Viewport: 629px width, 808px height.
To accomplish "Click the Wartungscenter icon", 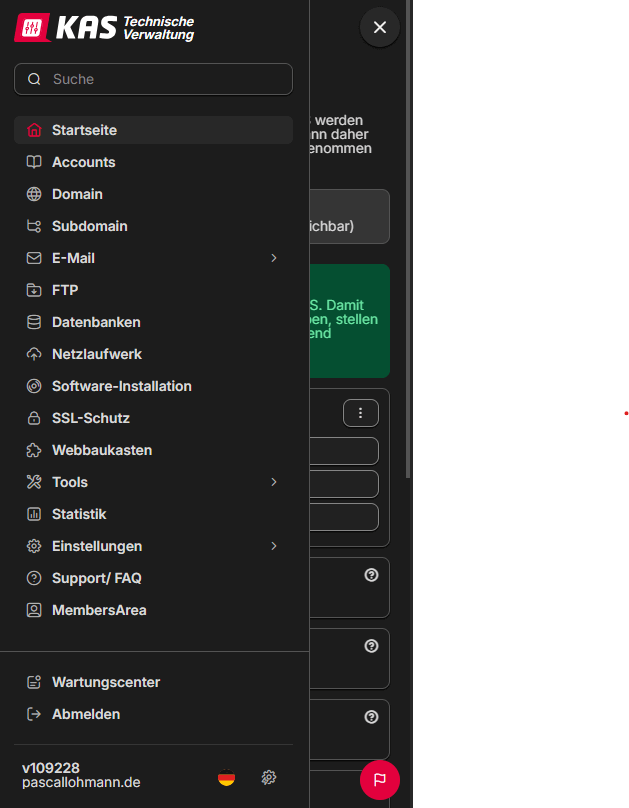I will coord(34,682).
